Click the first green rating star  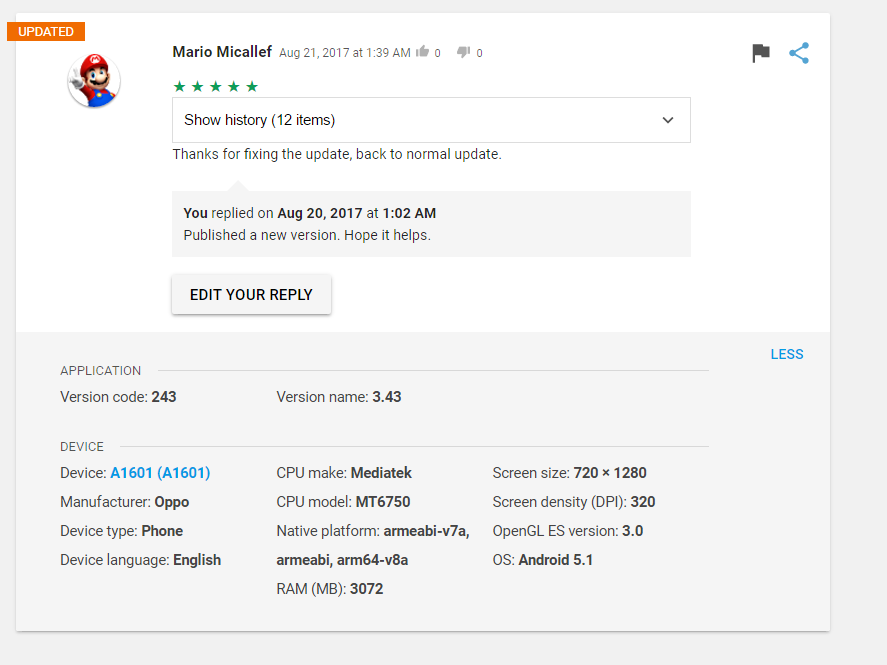[x=180, y=87]
